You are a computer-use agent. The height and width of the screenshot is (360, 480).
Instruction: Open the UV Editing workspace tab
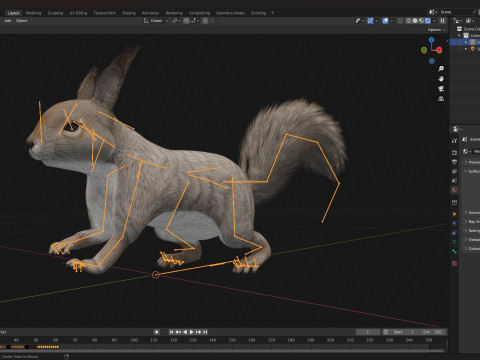[x=78, y=13]
